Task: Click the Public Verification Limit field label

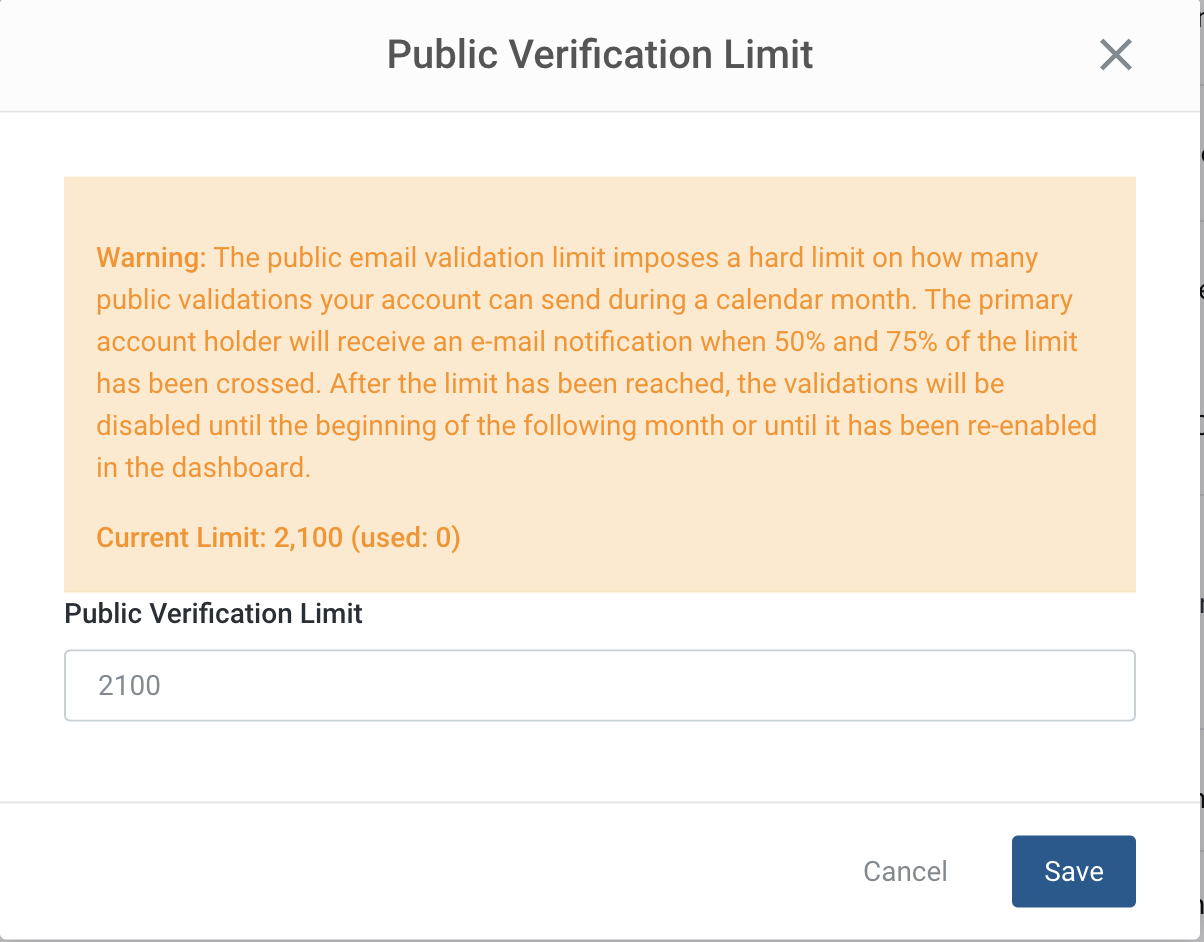Action: (x=214, y=613)
